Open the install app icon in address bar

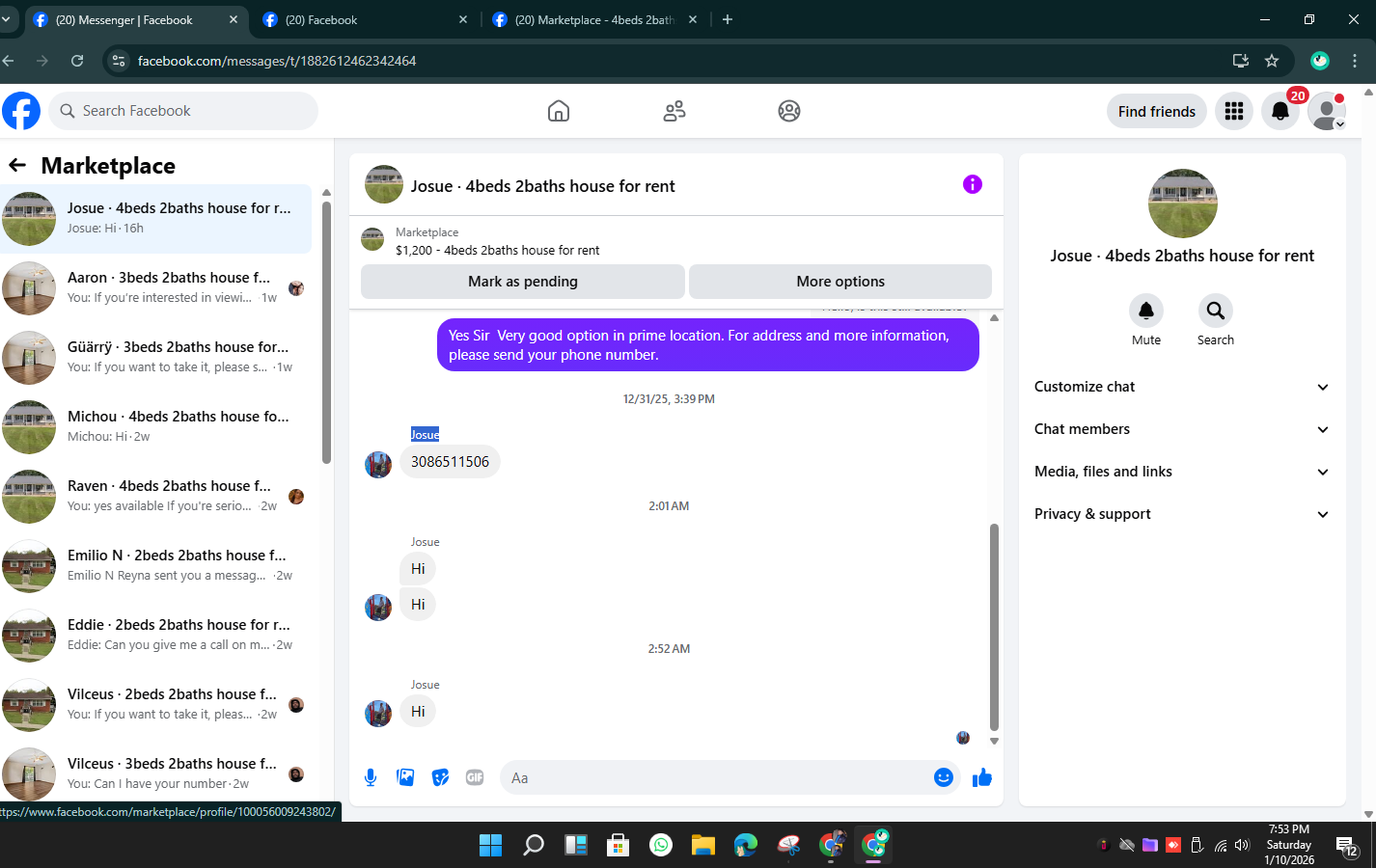point(1241,61)
